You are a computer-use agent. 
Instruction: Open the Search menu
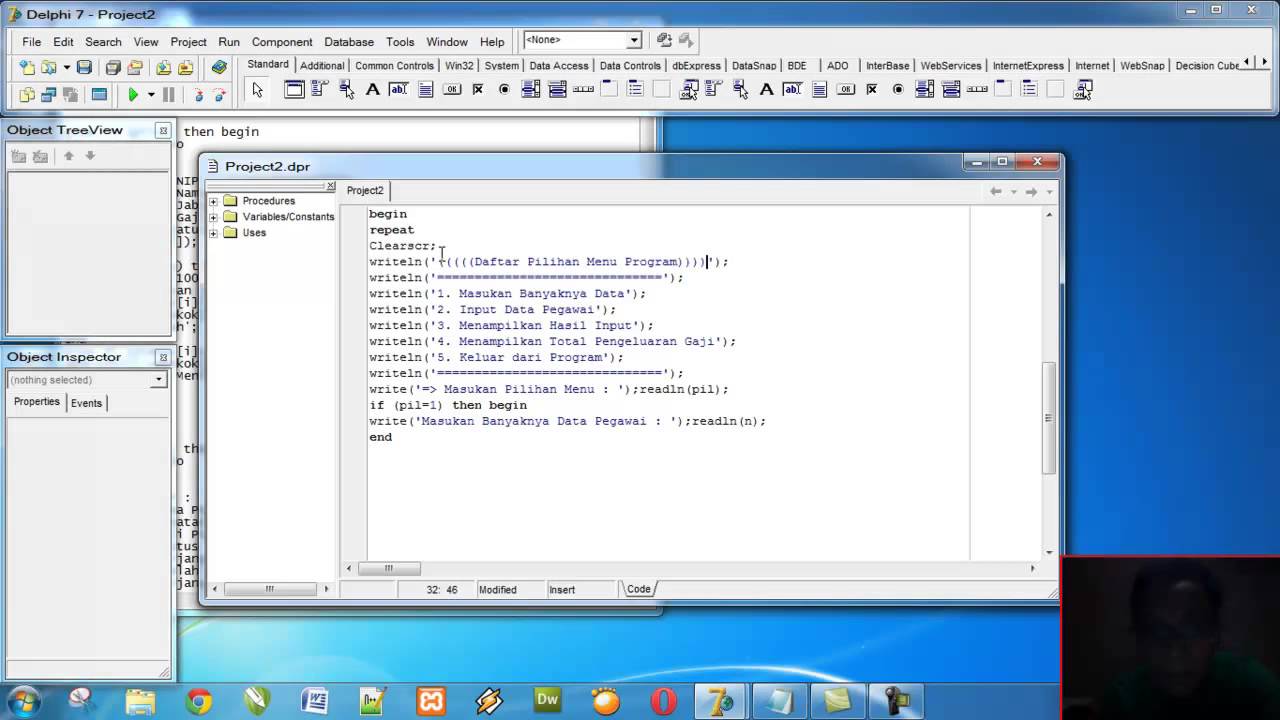click(x=103, y=42)
